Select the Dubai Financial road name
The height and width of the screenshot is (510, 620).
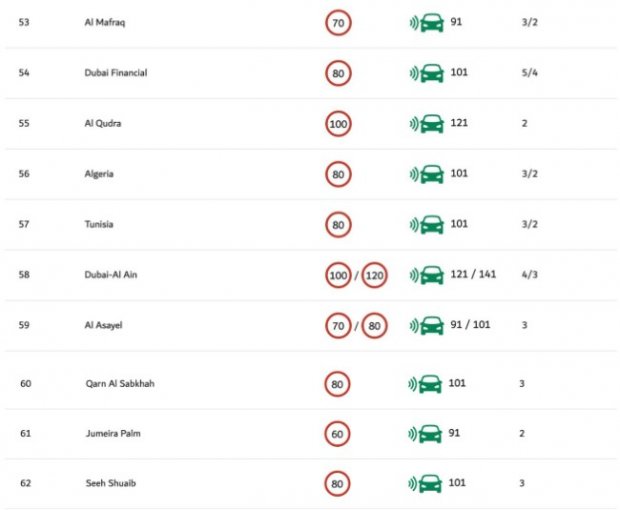[116, 73]
